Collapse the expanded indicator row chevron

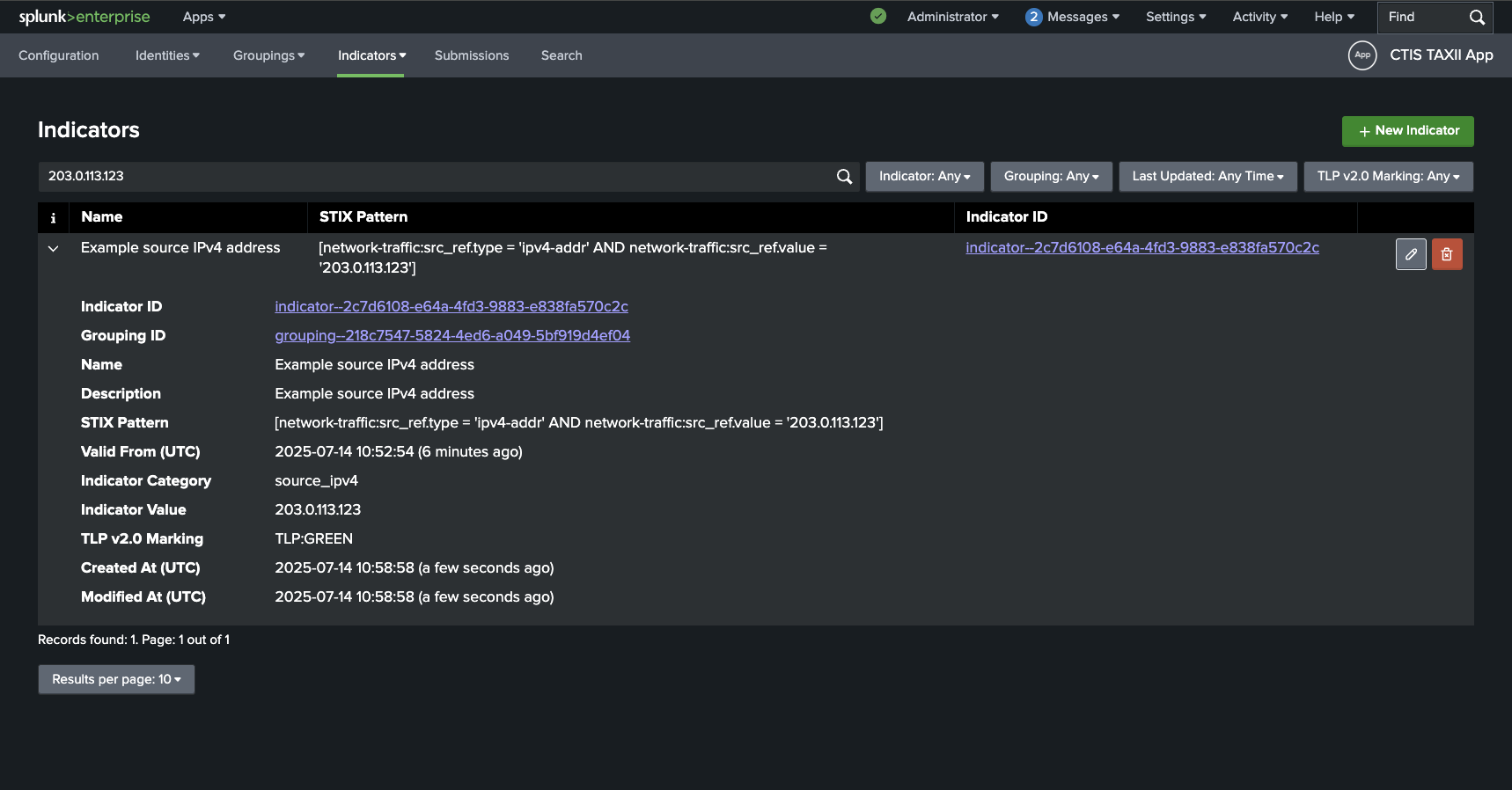[x=54, y=249]
